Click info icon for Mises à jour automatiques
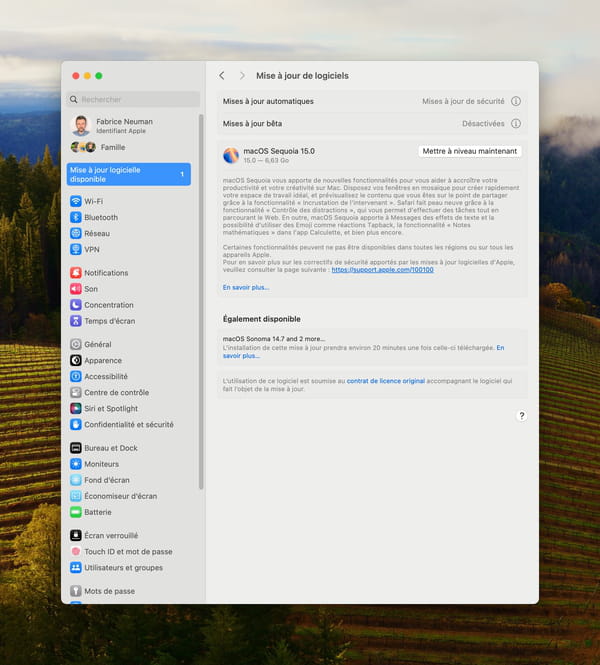Viewport: 600px width, 665px height. [x=516, y=101]
